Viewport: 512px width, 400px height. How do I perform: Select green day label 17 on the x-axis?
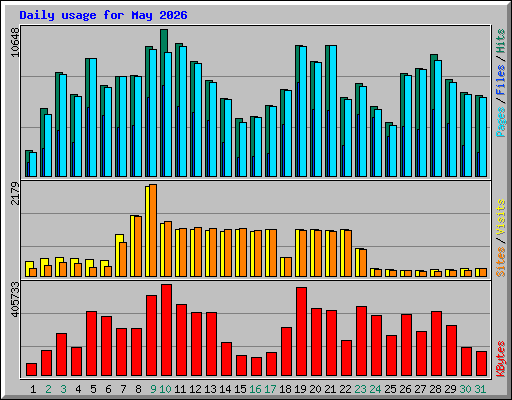pos(270,389)
